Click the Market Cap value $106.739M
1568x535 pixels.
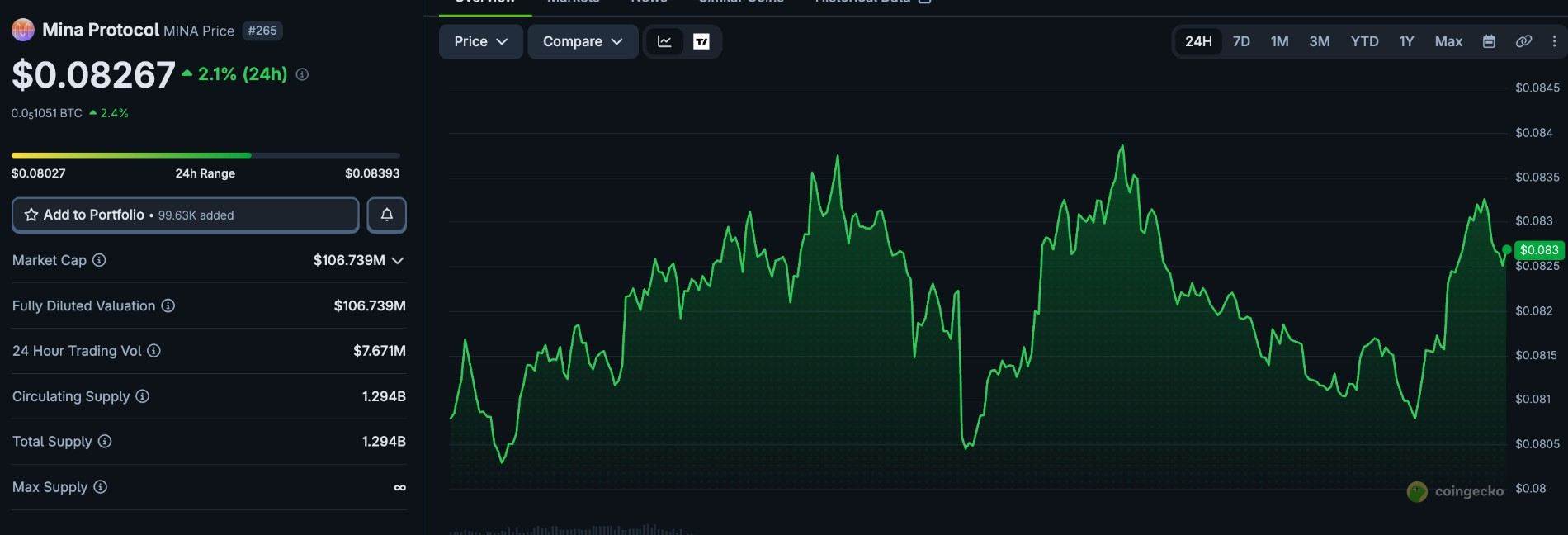[x=349, y=260]
